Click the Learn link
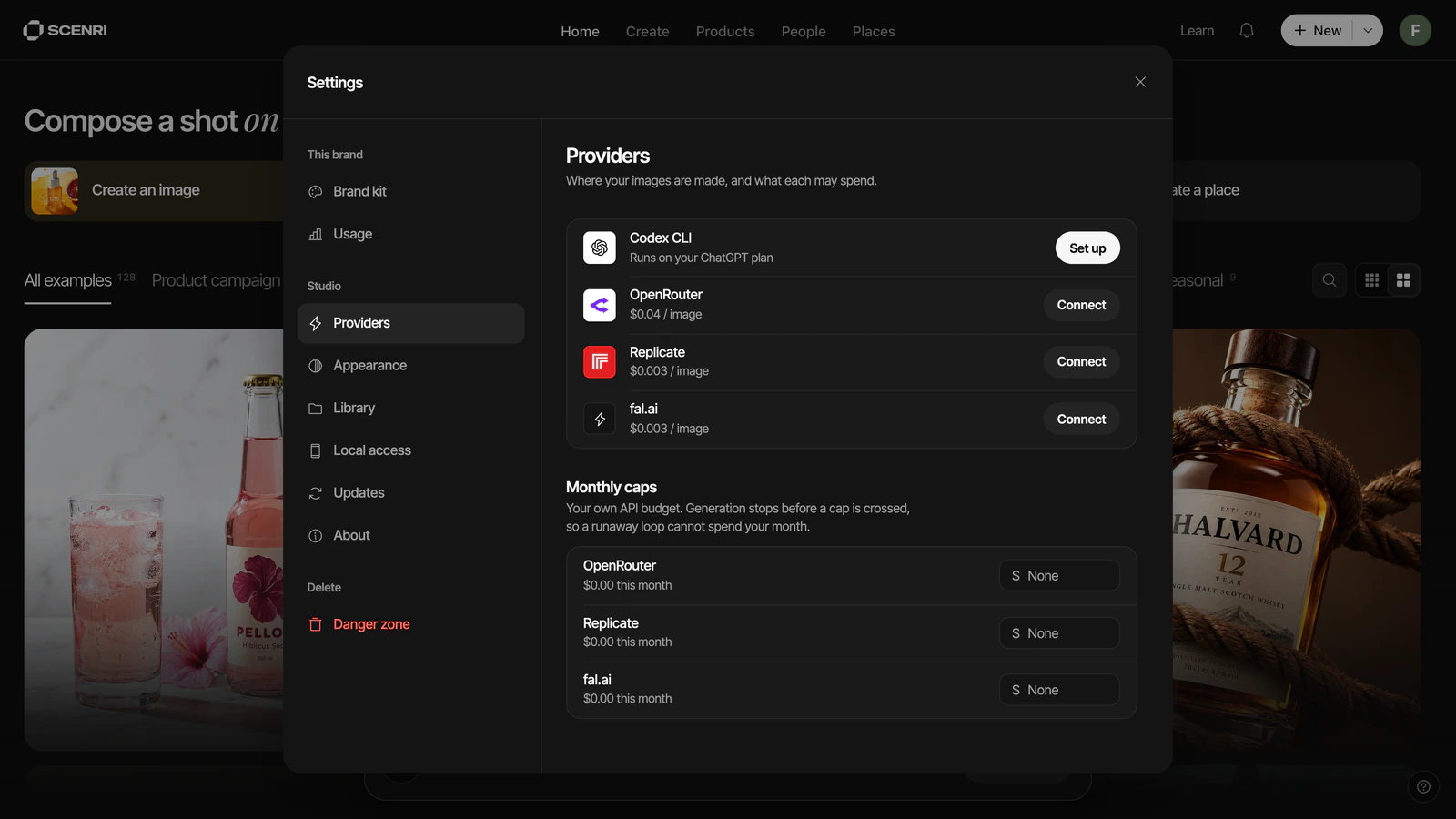Screen dimensions: 1456x819 1197,30
